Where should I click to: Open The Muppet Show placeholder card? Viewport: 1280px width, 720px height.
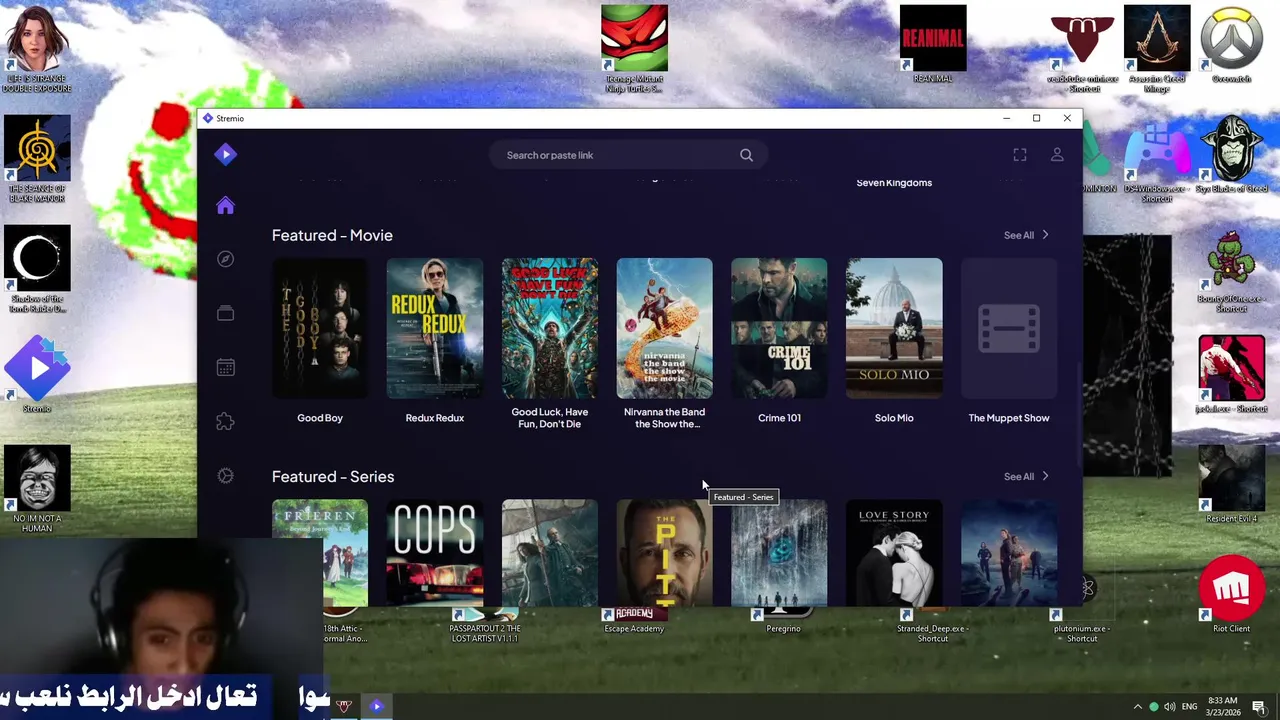pos(1009,328)
